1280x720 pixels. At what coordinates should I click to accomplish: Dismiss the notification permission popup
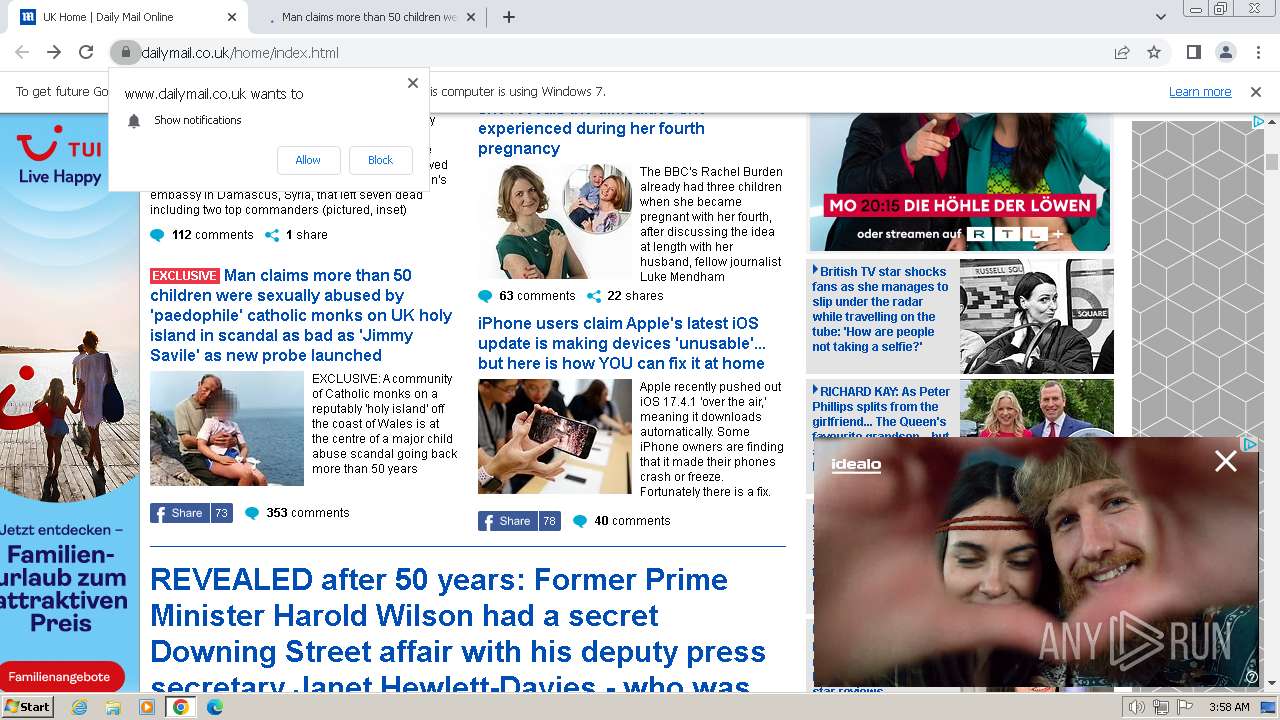pyautogui.click(x=412, y=83)
